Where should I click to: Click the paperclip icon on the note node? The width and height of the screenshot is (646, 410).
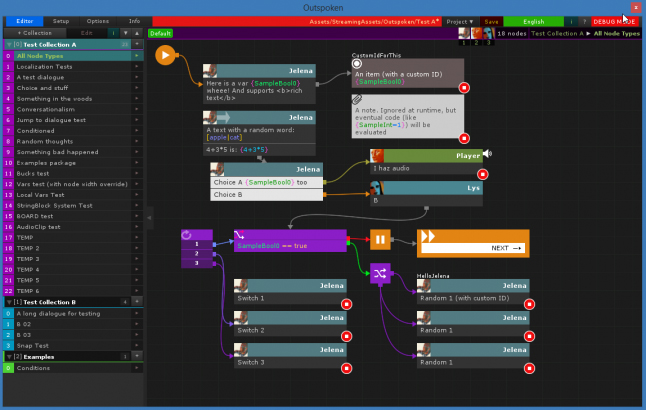click(357, 99)
